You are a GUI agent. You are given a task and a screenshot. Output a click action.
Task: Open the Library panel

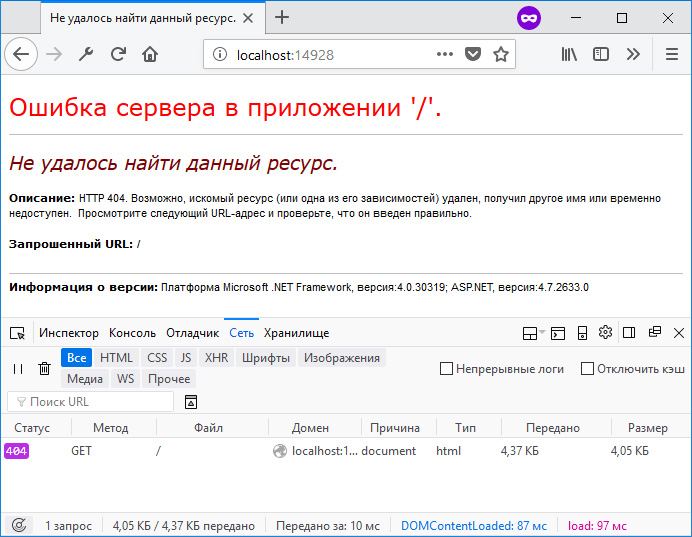tap(569, 54)
